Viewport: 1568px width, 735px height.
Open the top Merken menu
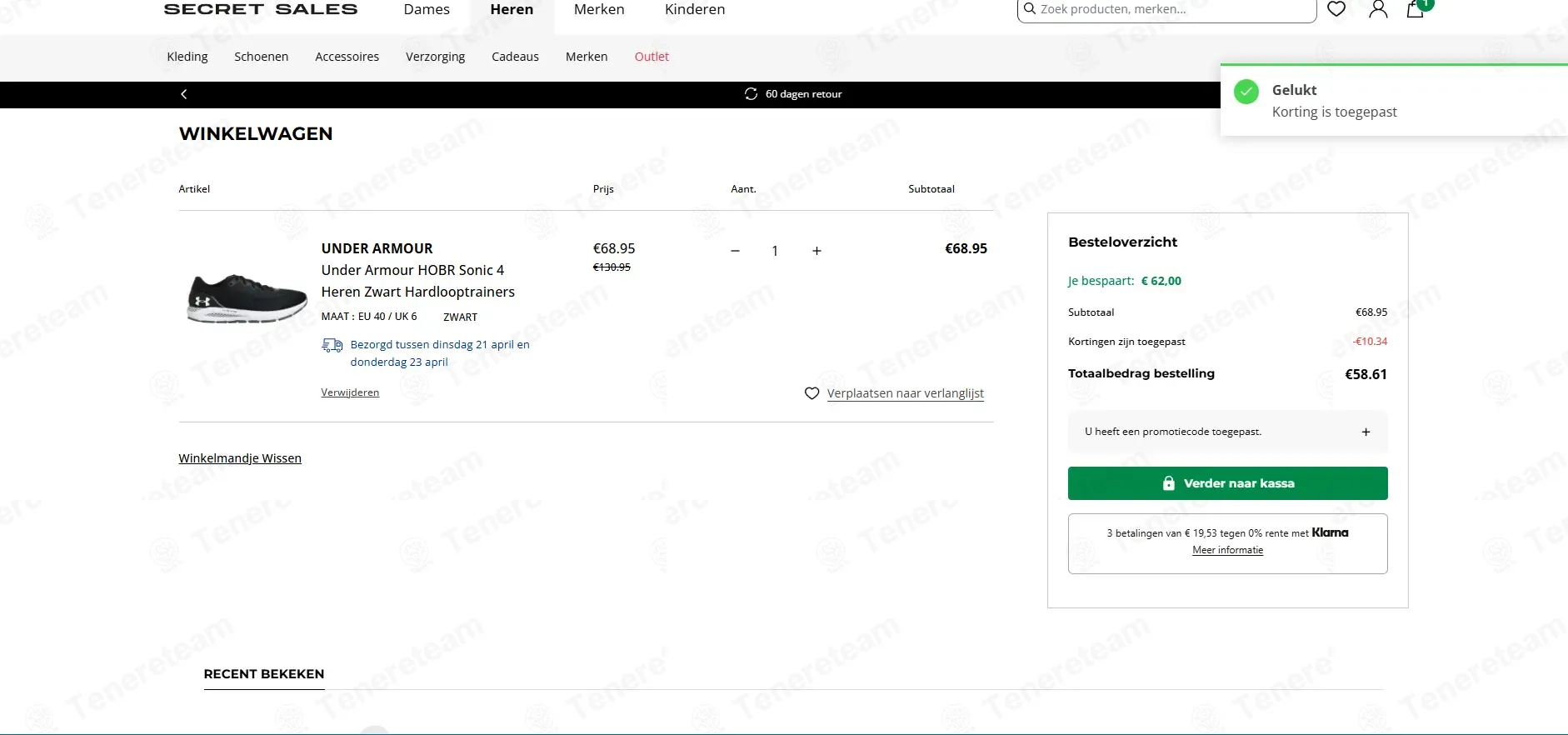click(599, 9)
